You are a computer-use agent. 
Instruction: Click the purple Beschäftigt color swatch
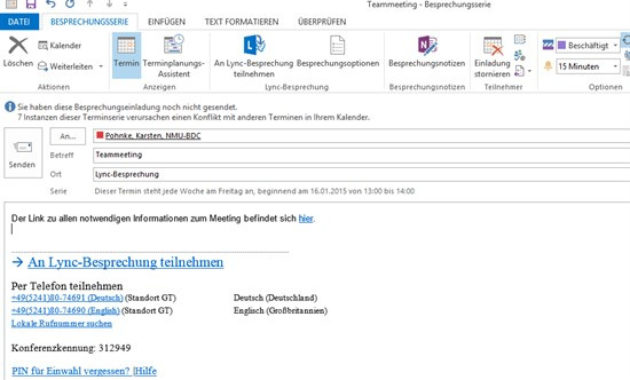(x=562, y=45)
